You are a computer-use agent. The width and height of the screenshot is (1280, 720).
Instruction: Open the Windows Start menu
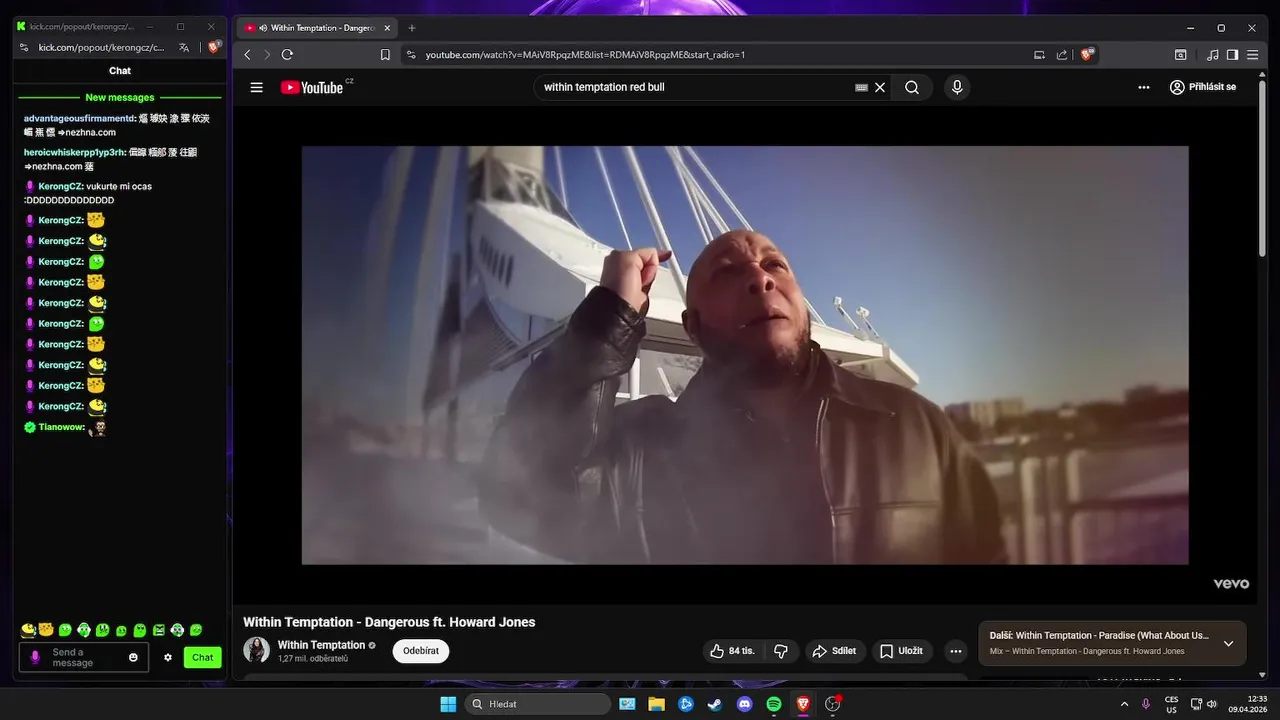pyautogui.click(x=447, y=704)
